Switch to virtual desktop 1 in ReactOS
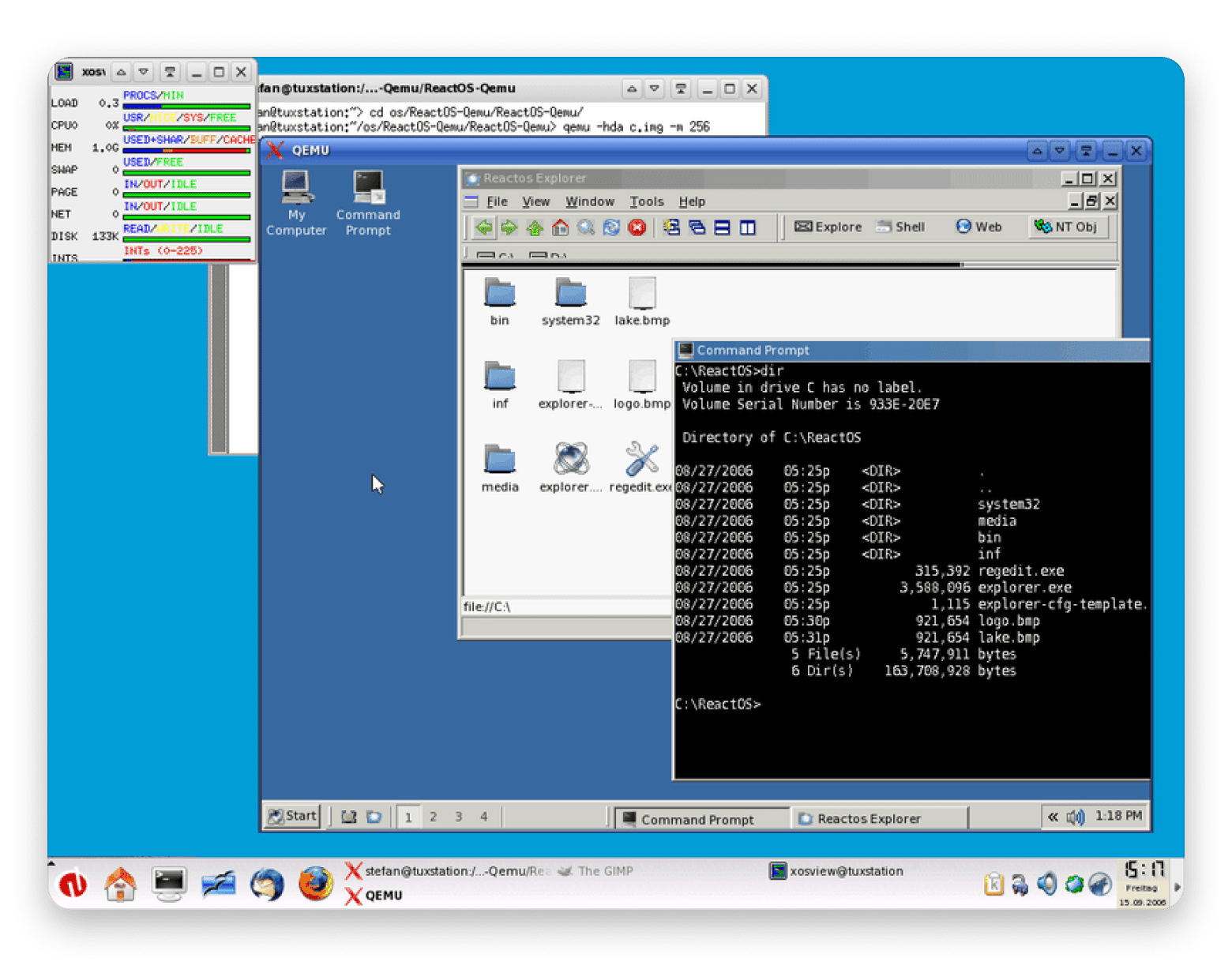 tap(408, 817)
